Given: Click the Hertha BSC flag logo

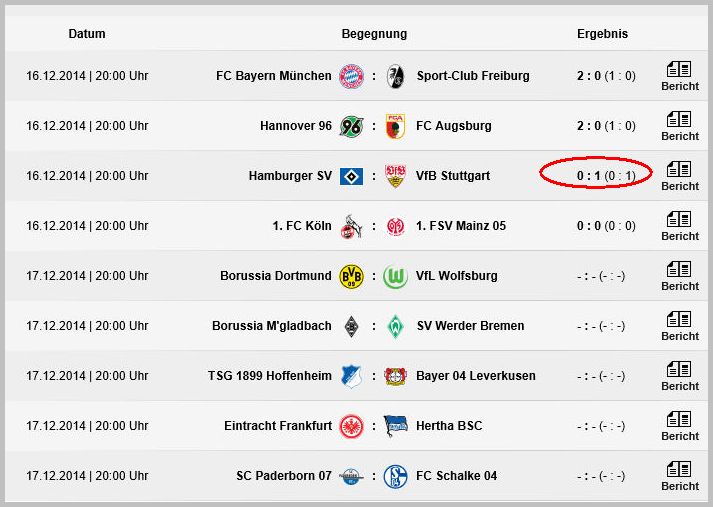Looking at the screenshot, I should coord(395,426).
